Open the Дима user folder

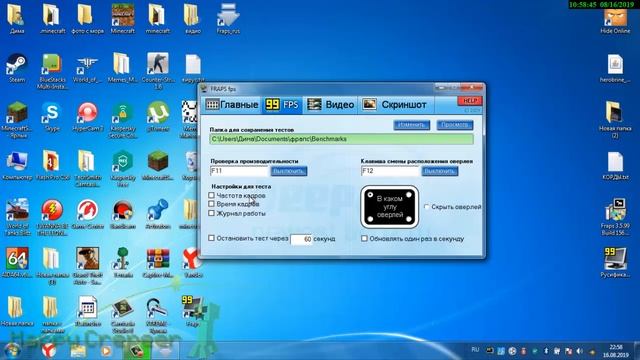[17, 18]
